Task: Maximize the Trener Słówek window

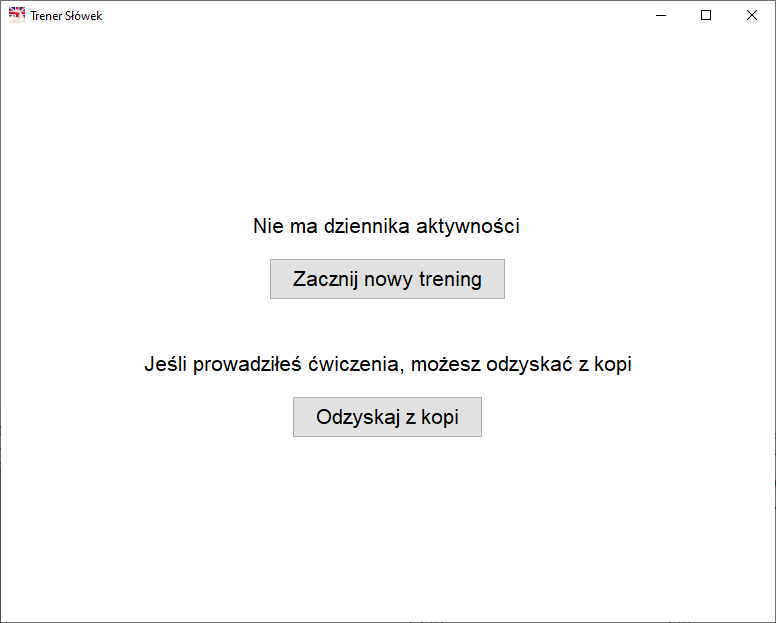Action: [706, 15]
